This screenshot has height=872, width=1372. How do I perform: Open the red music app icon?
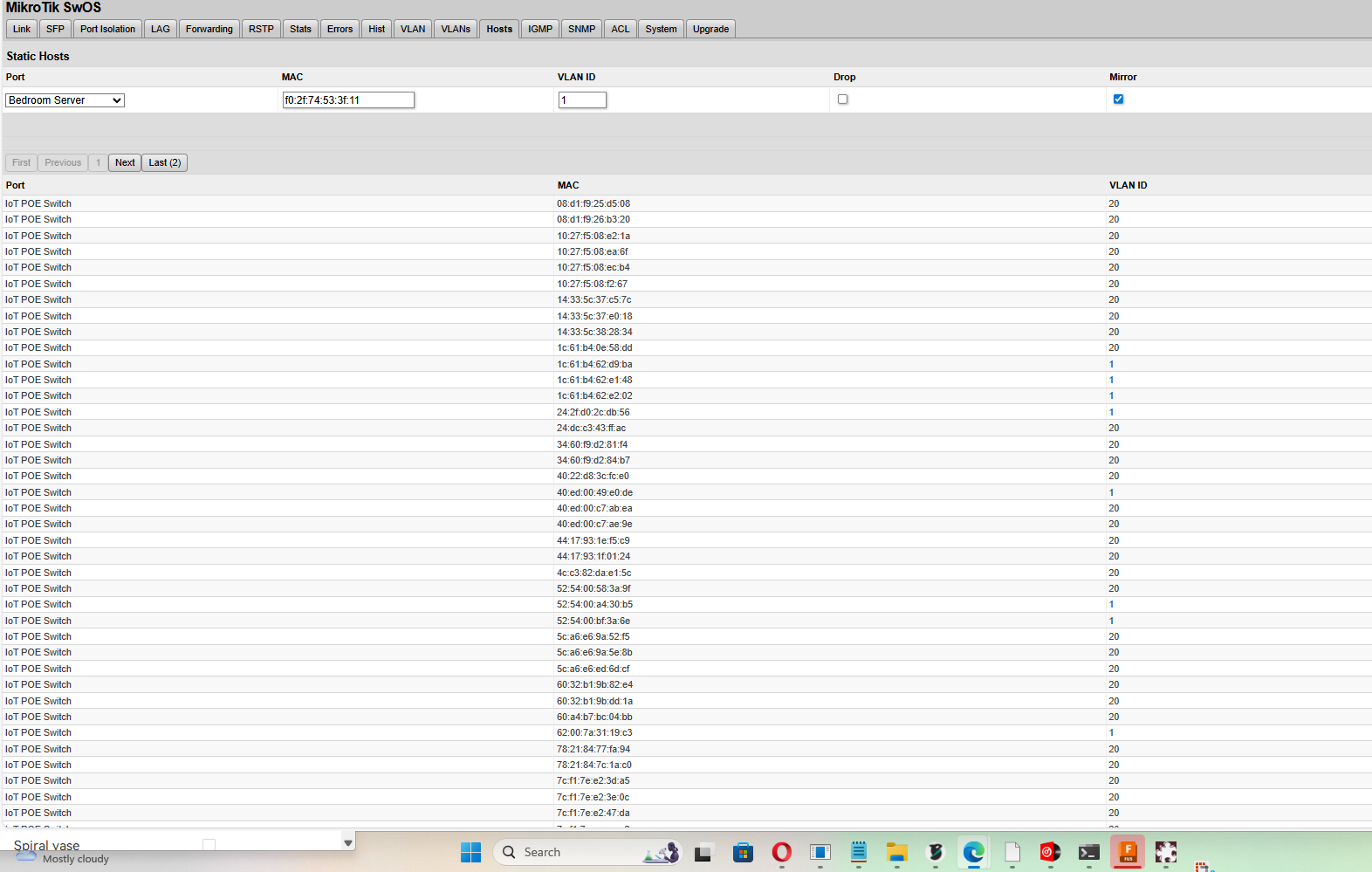[1050, 852]
